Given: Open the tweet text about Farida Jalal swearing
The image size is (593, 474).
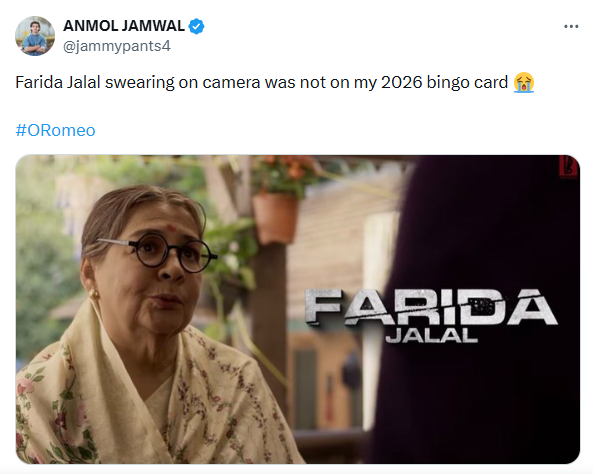Looking at the screenshot, I should click(275, 82).
